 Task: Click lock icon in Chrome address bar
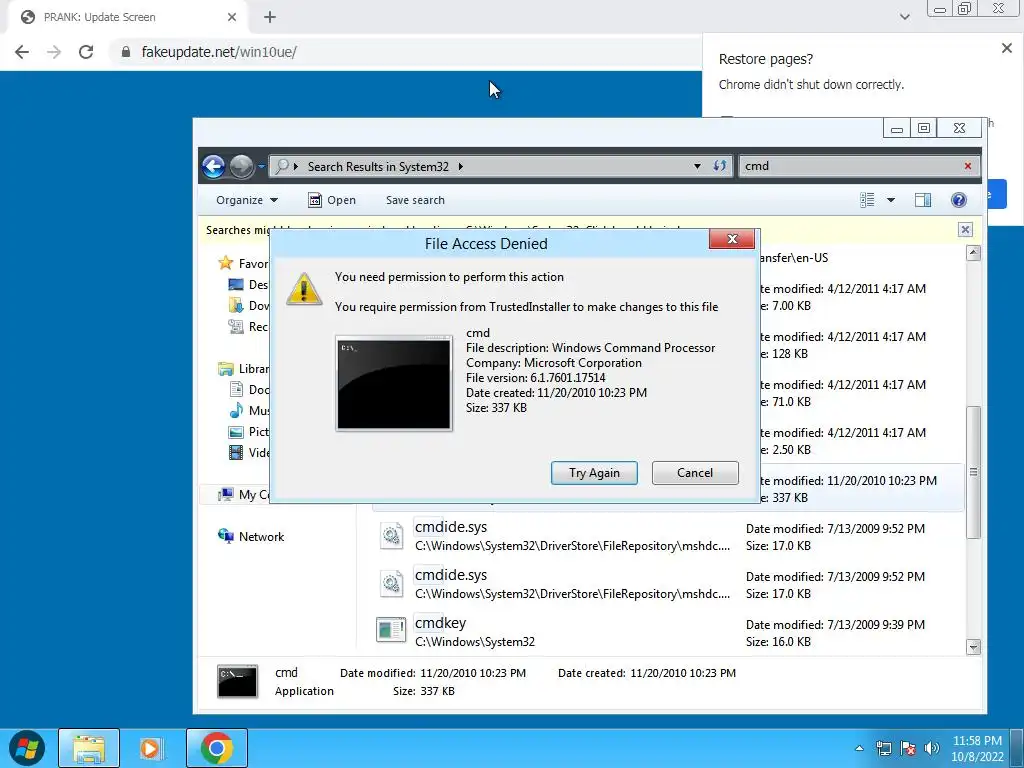click(126, 52)
